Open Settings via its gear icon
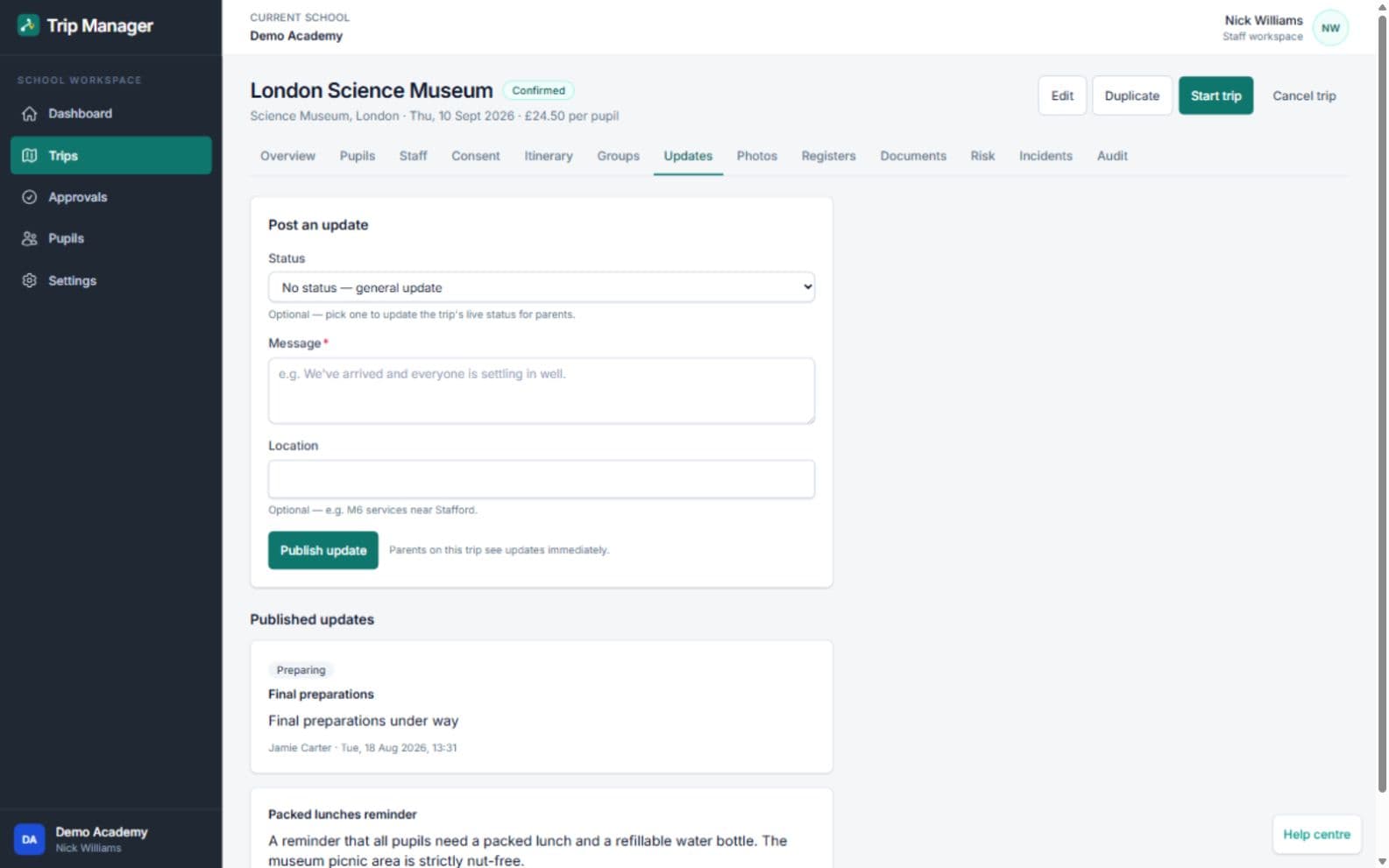 click(30, 280)
